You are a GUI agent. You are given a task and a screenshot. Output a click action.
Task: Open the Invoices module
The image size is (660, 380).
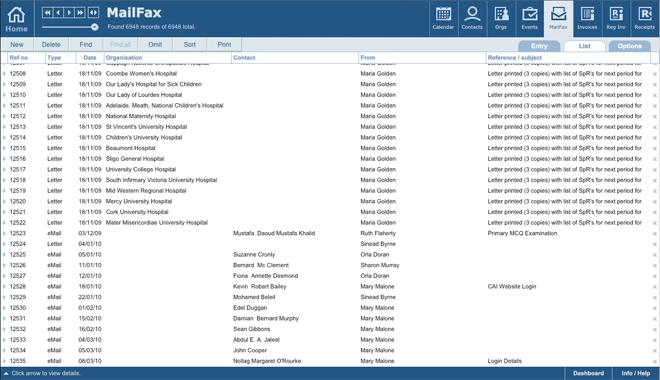[587, 19]
